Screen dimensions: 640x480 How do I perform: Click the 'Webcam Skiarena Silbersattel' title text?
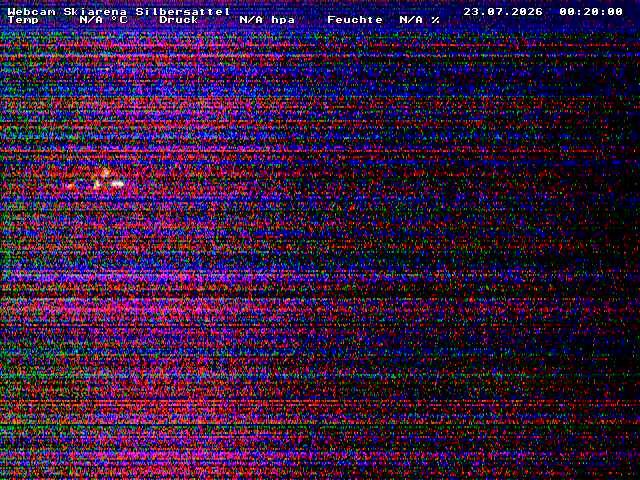coord(119,11)
